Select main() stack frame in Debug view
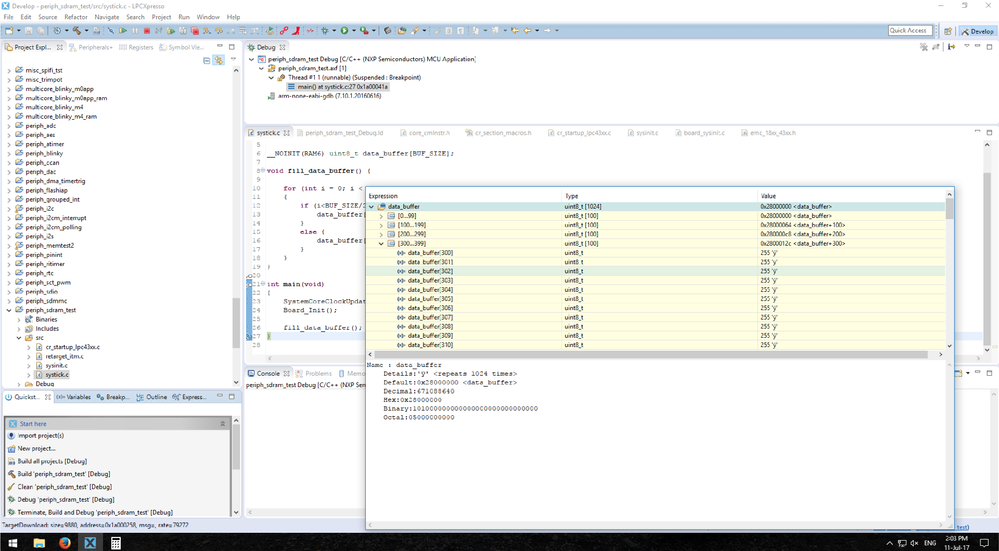 [x=342, y=87]
